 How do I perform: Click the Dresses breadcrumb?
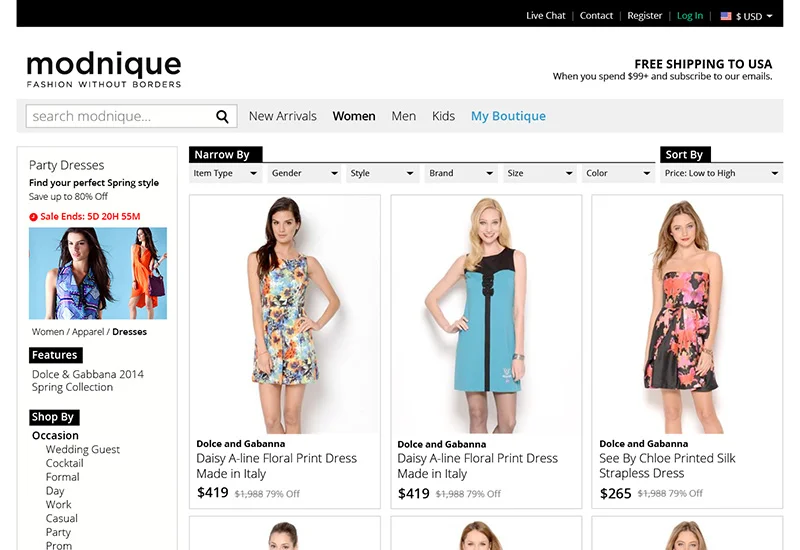(x=130, y=332)
